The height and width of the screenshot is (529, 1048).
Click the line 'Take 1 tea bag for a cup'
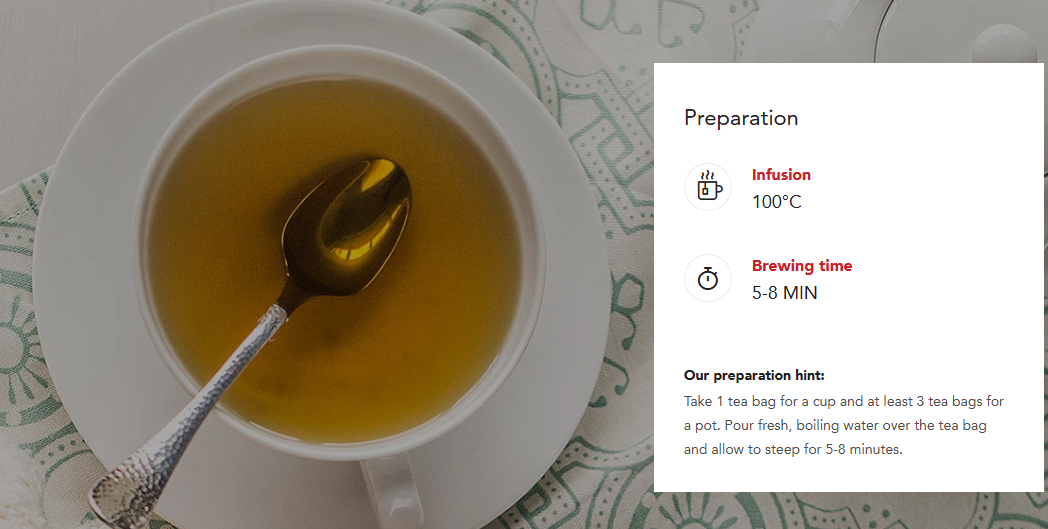coord(843,401)
